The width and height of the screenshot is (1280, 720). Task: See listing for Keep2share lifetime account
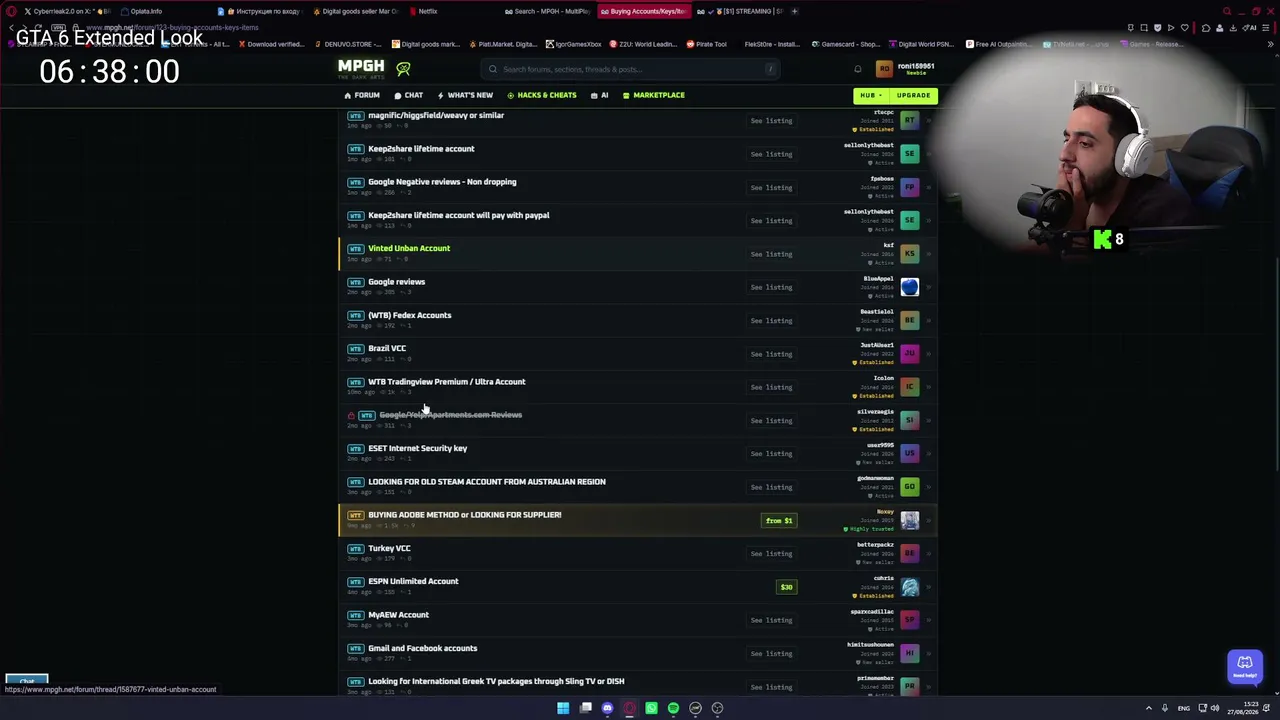pos(771,154)
